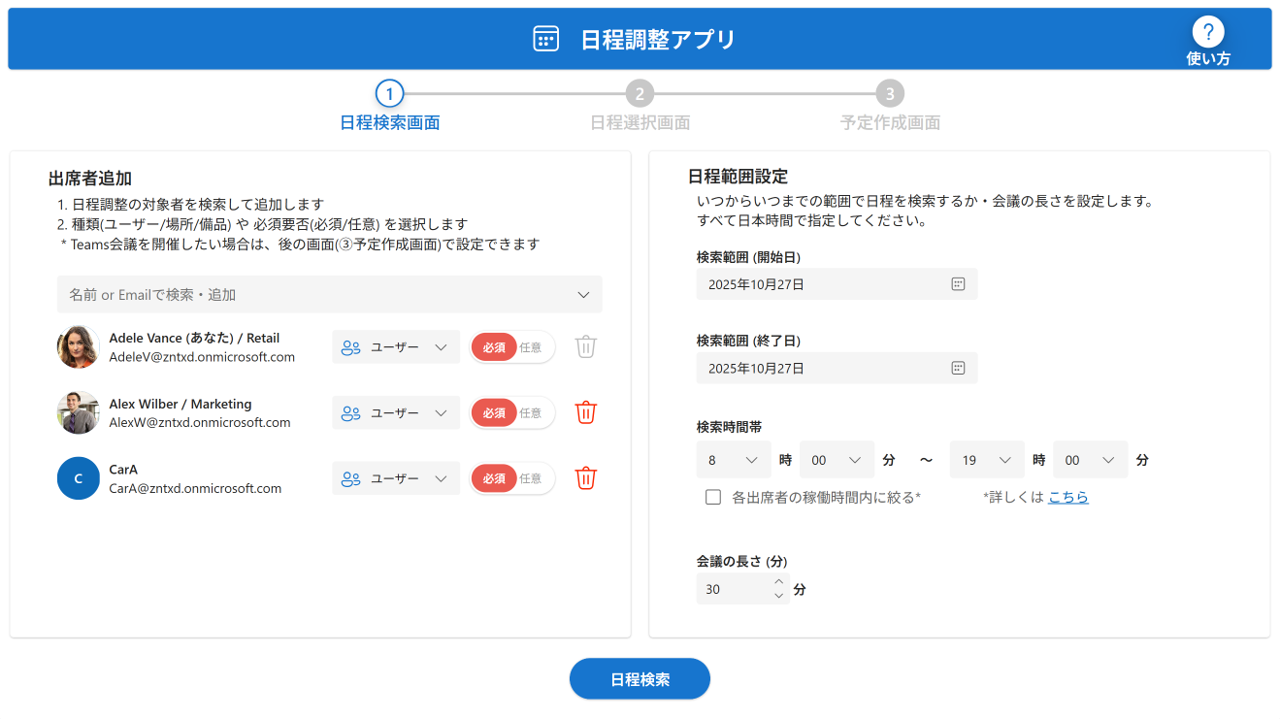This screenshot has width=1280, height=719.
Task: Open the start date calendar picker icon
Action: [x=957, y=284]
